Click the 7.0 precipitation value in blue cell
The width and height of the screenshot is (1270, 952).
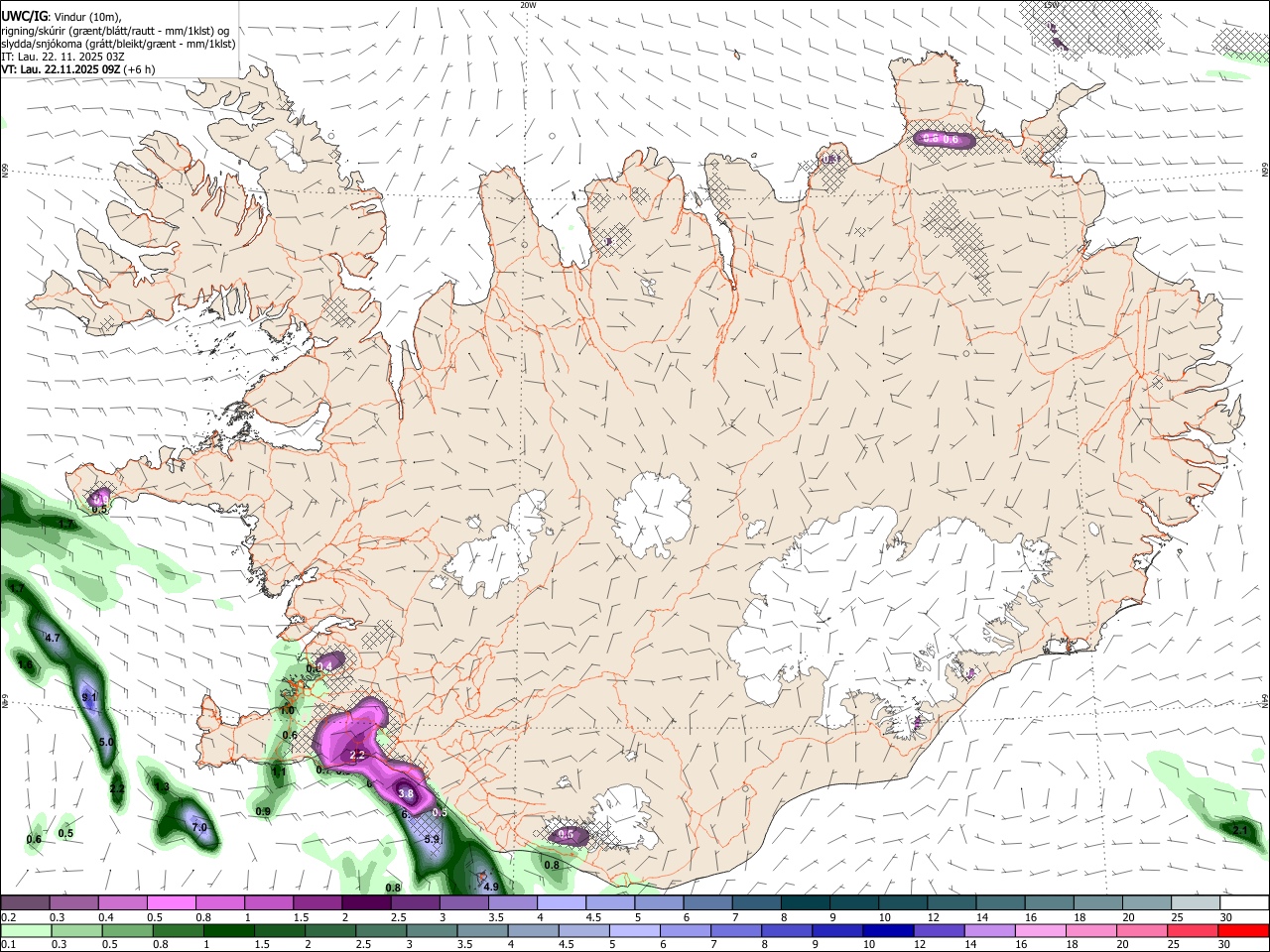tap(198, 827)
